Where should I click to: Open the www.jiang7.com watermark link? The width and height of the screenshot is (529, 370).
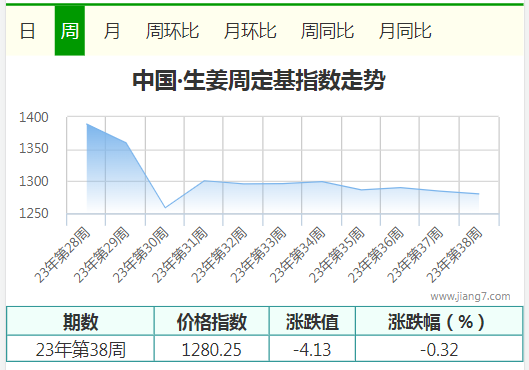click(x=470, y=296)
